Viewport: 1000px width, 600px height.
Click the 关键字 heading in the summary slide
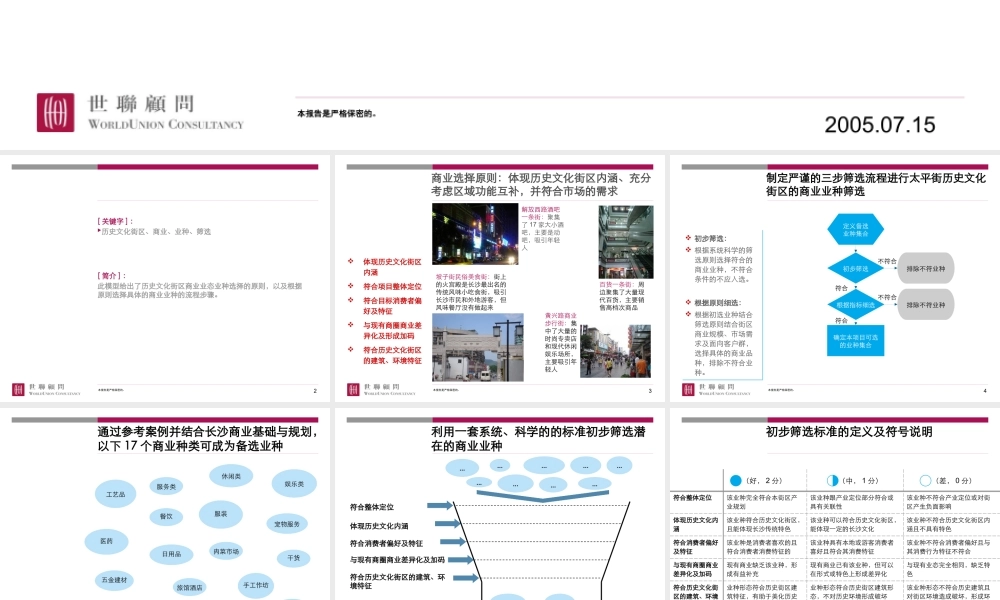point(114,221)
